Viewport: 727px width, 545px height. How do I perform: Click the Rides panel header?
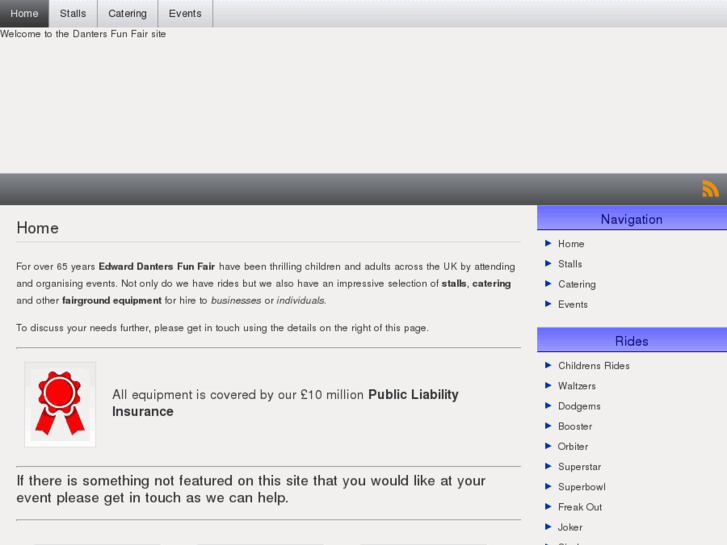tap(631, 341)
